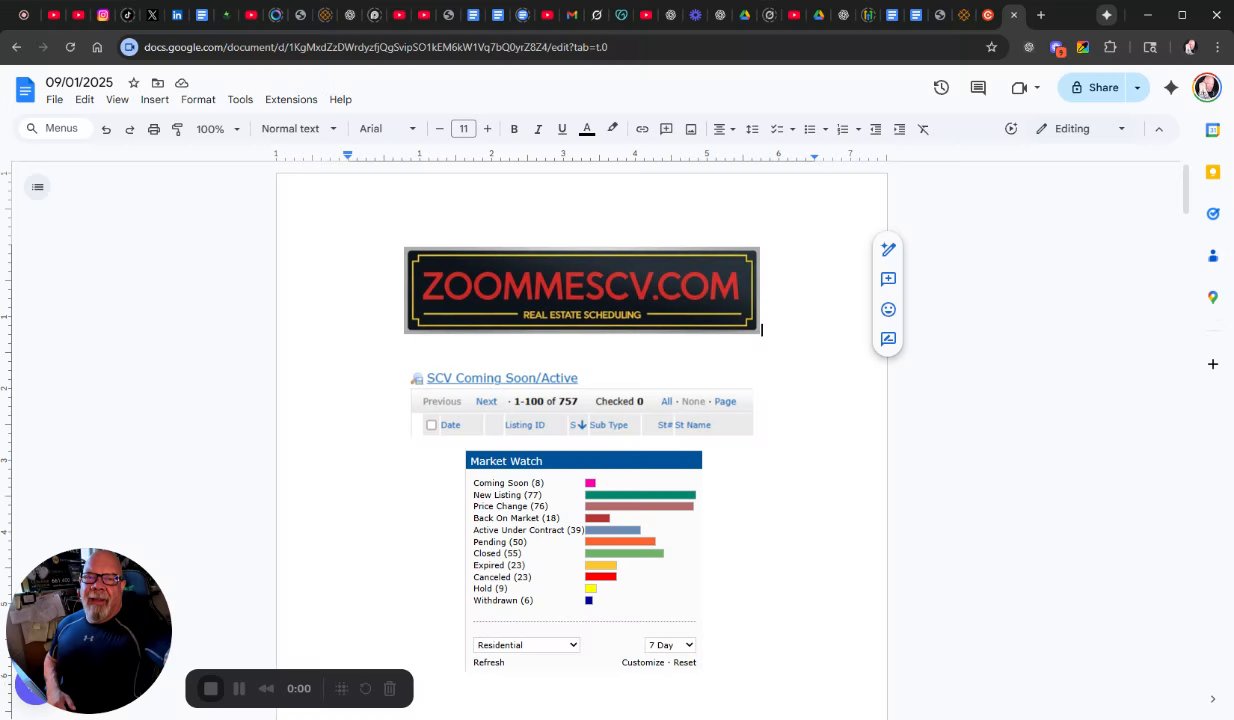Image resolution: width=1234 pixels, height=720 pixels.
Task: Show document outline tabs icon
Action: 37,187
